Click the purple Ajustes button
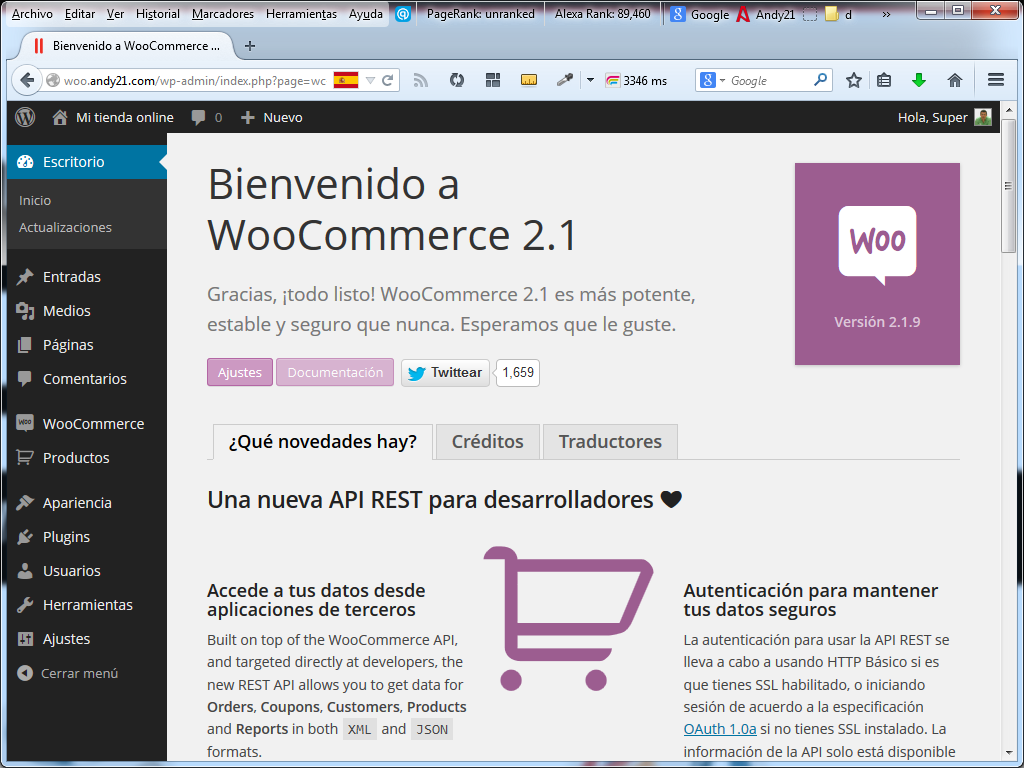The width and height of the screenshot is (1024, 768). (x=240, y=372)
